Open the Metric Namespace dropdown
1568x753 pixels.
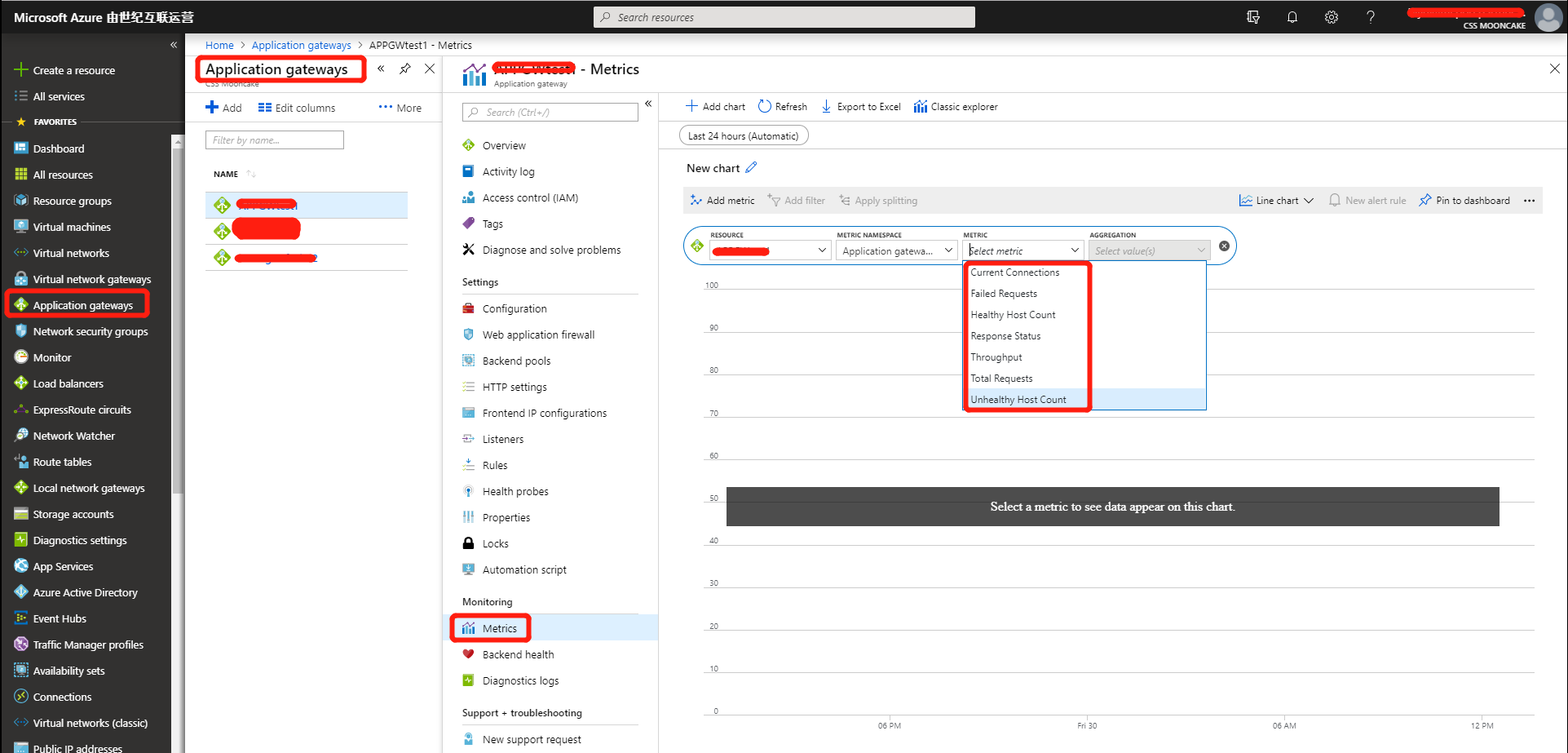click(x=896, y=251)
